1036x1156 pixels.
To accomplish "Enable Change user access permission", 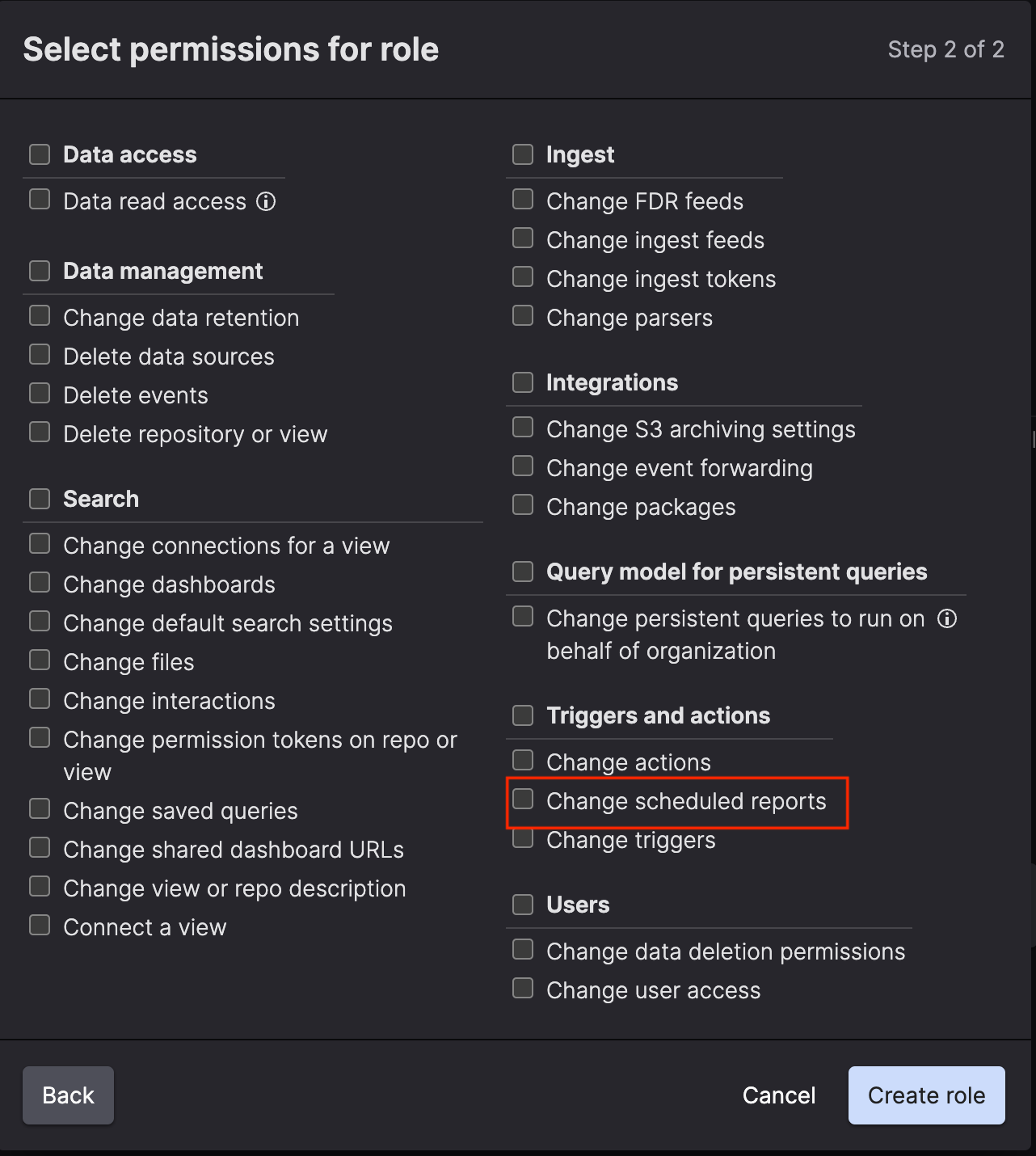I will [524, 989].
